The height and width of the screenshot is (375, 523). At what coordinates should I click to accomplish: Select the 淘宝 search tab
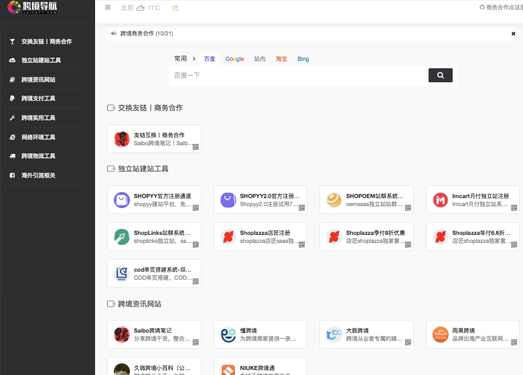pyautogui.click(x=281, y=59)
